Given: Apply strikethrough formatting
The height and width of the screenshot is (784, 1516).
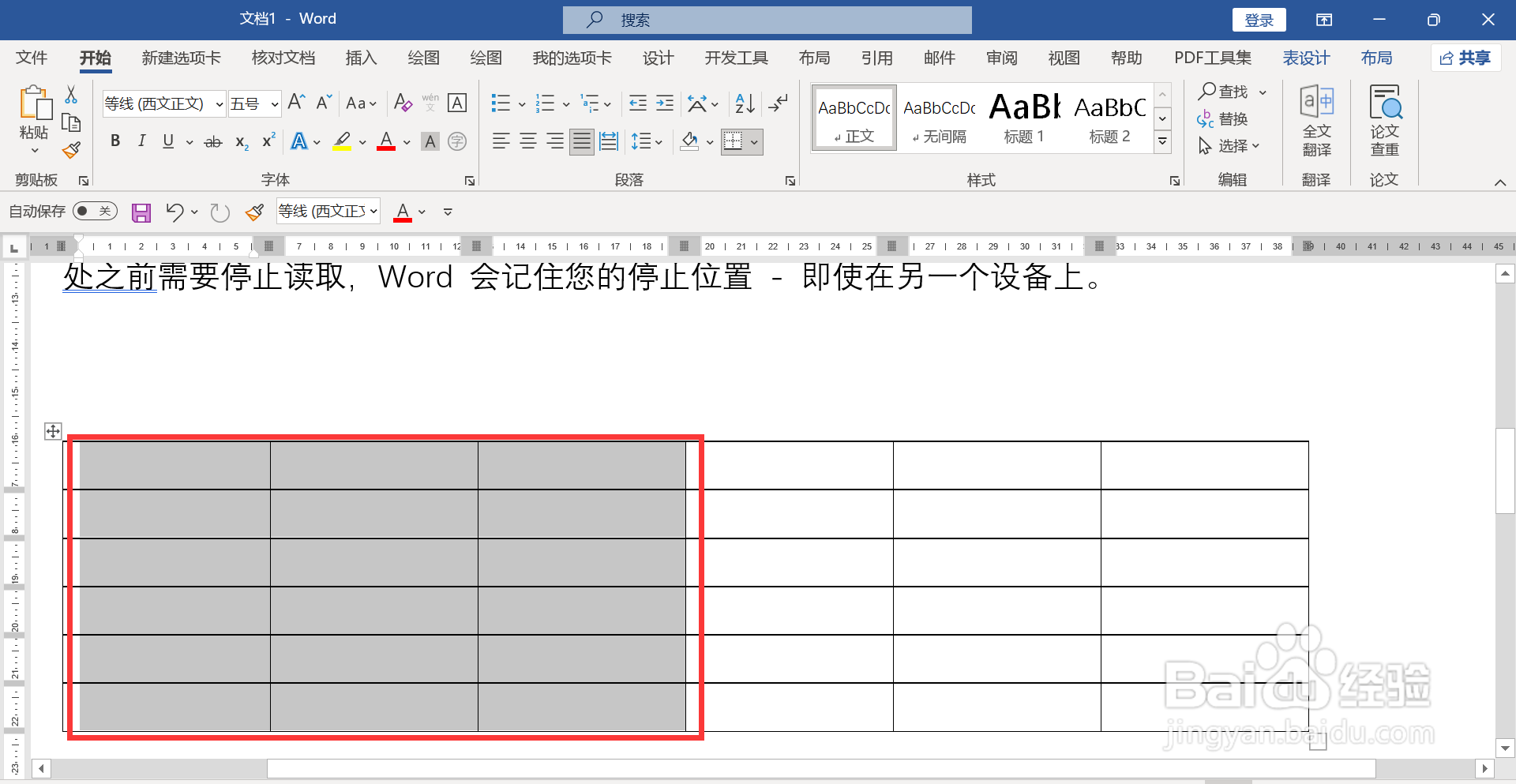Looking at the screenshot, I should click(x=212, y=141).
